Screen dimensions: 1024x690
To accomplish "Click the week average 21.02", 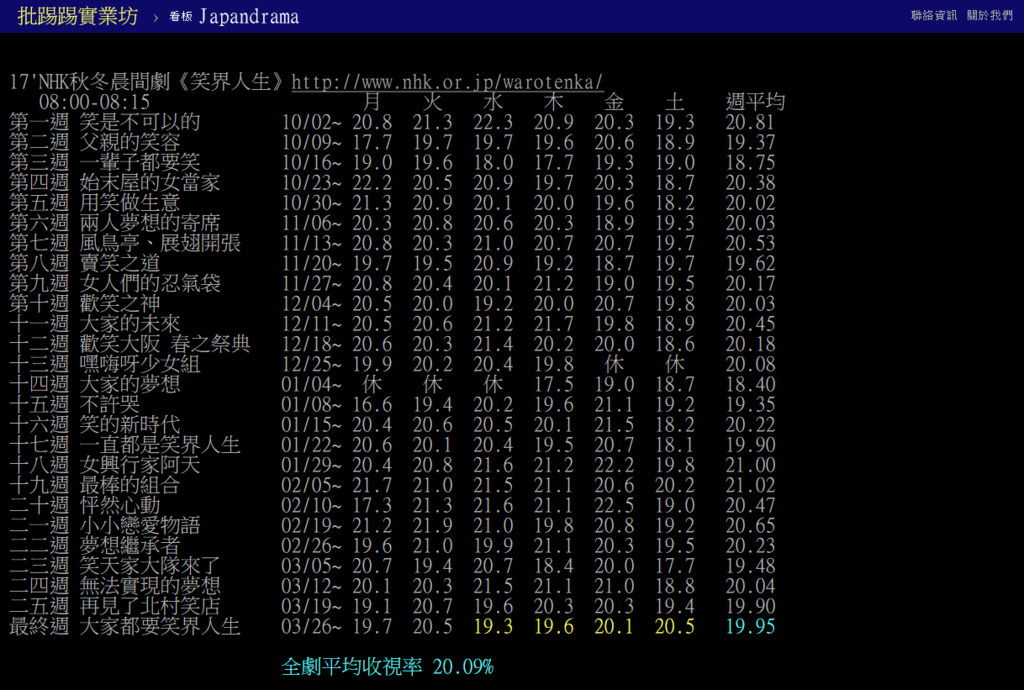I will tap(750, 486).
